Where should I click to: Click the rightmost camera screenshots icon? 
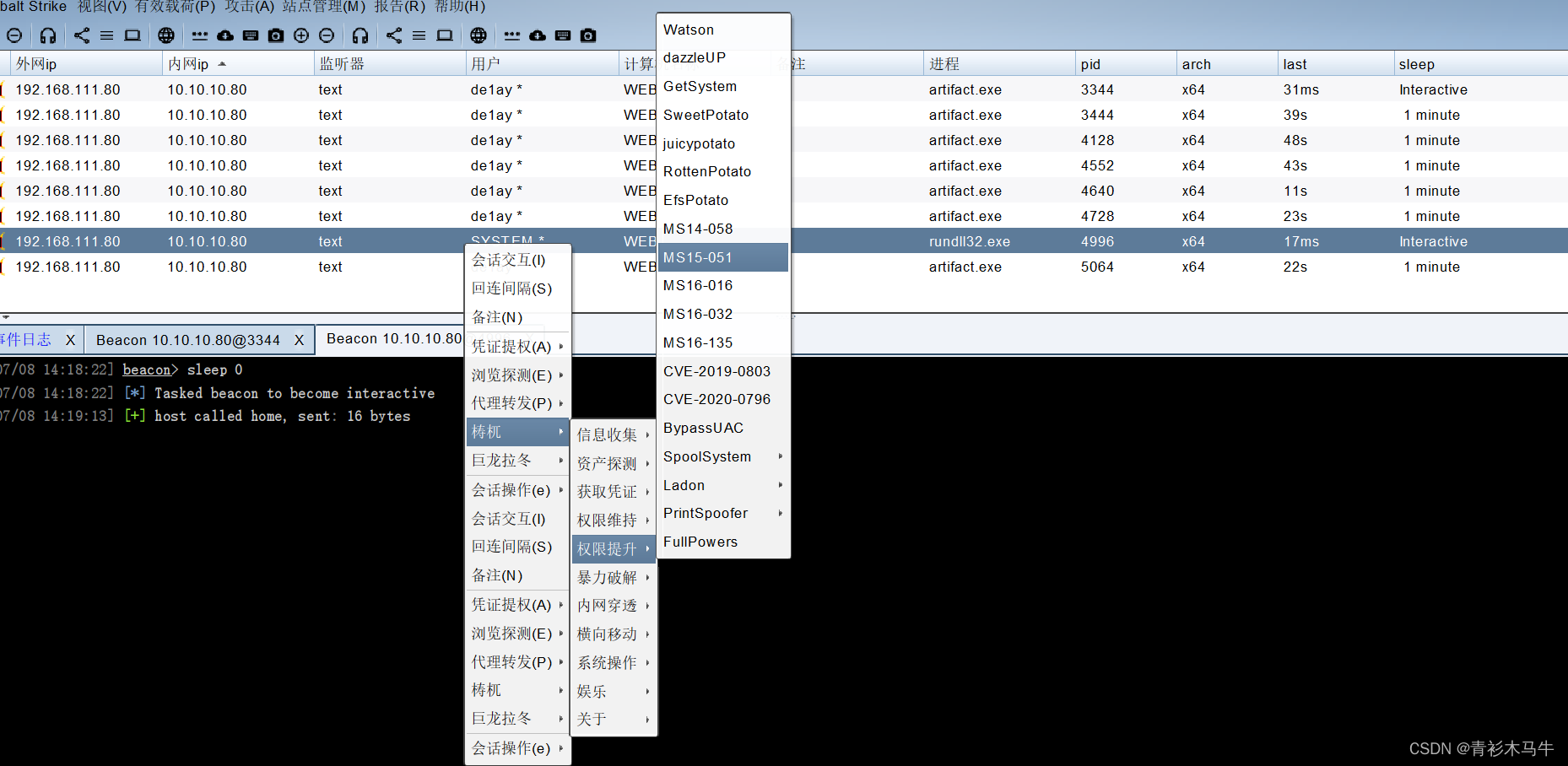click(x=588, y=35)
